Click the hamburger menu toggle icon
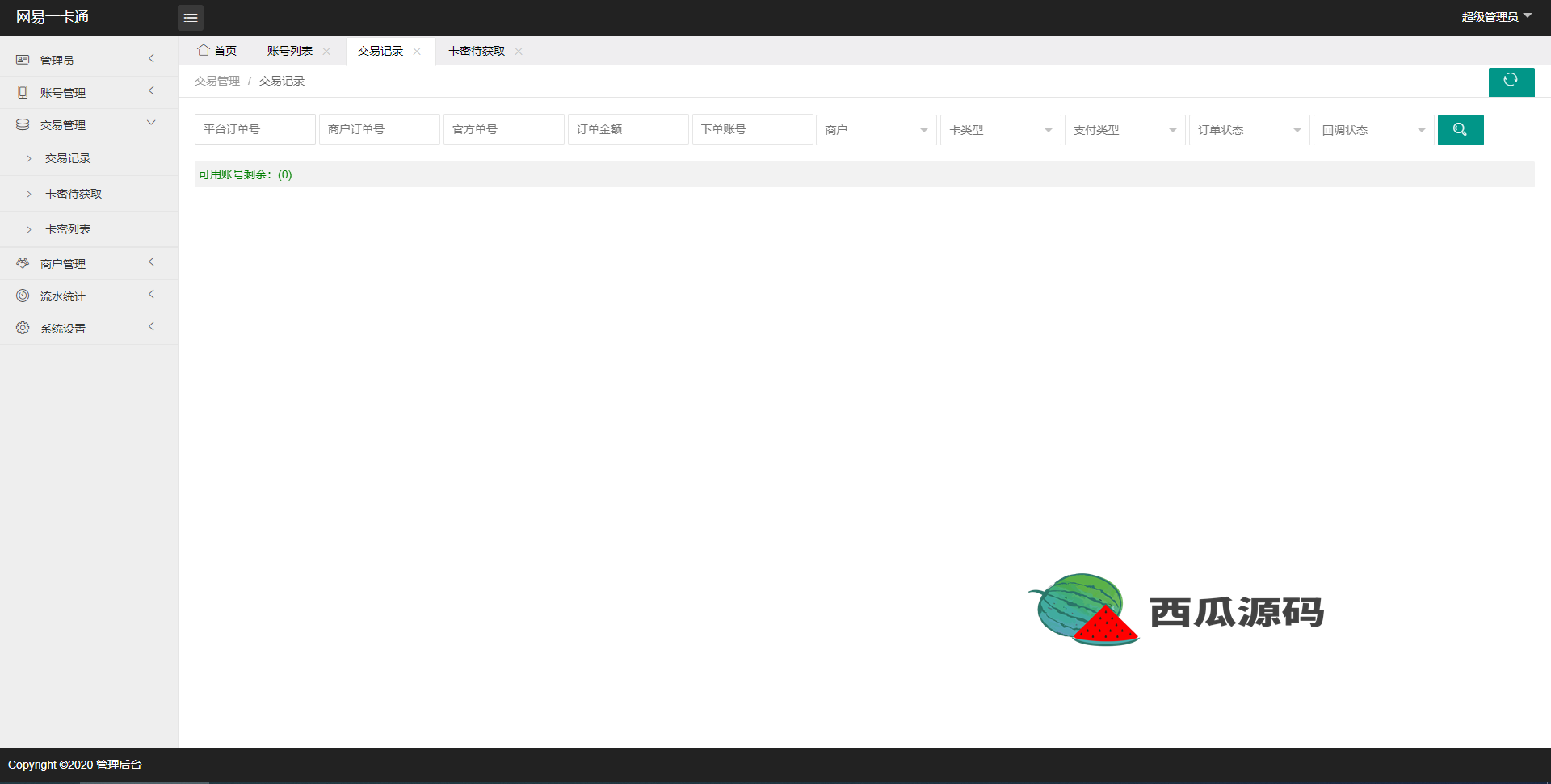1551x784 pixels. (x=191, y=18)
